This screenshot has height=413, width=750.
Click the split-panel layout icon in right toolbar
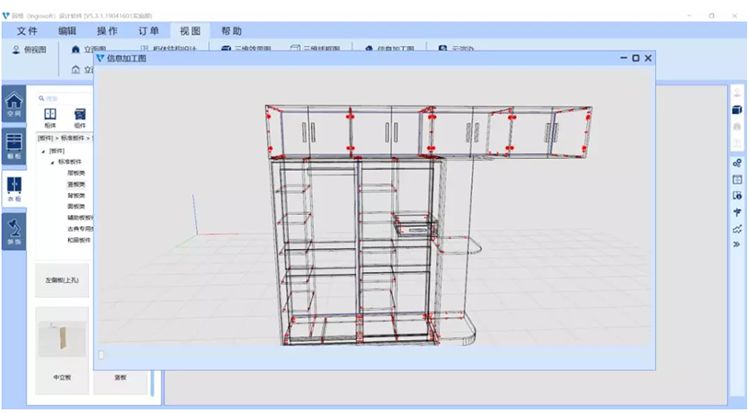(737, 179)
